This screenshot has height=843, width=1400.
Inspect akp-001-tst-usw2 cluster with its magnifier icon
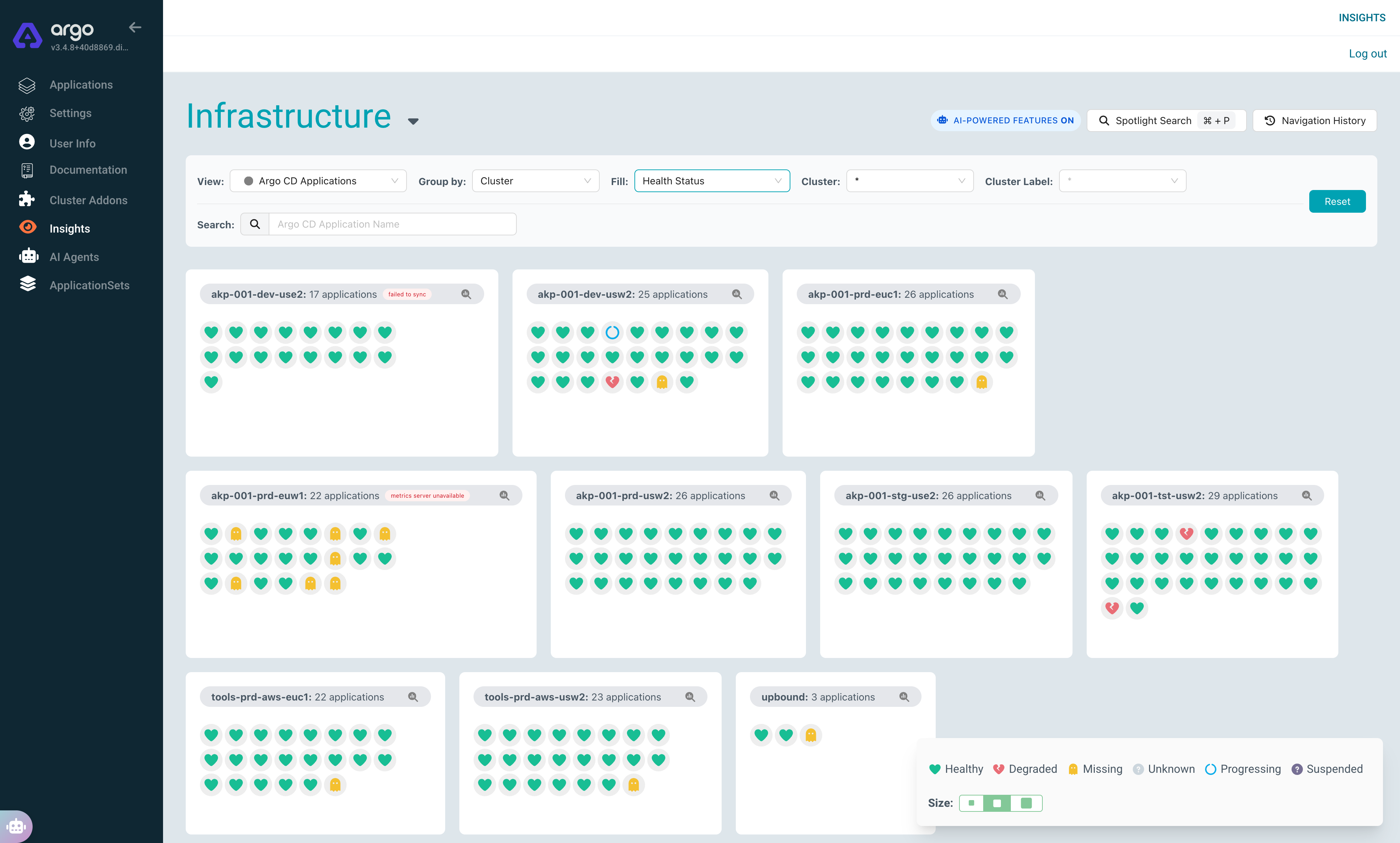pyautogui.click(x=1307, y=495)
